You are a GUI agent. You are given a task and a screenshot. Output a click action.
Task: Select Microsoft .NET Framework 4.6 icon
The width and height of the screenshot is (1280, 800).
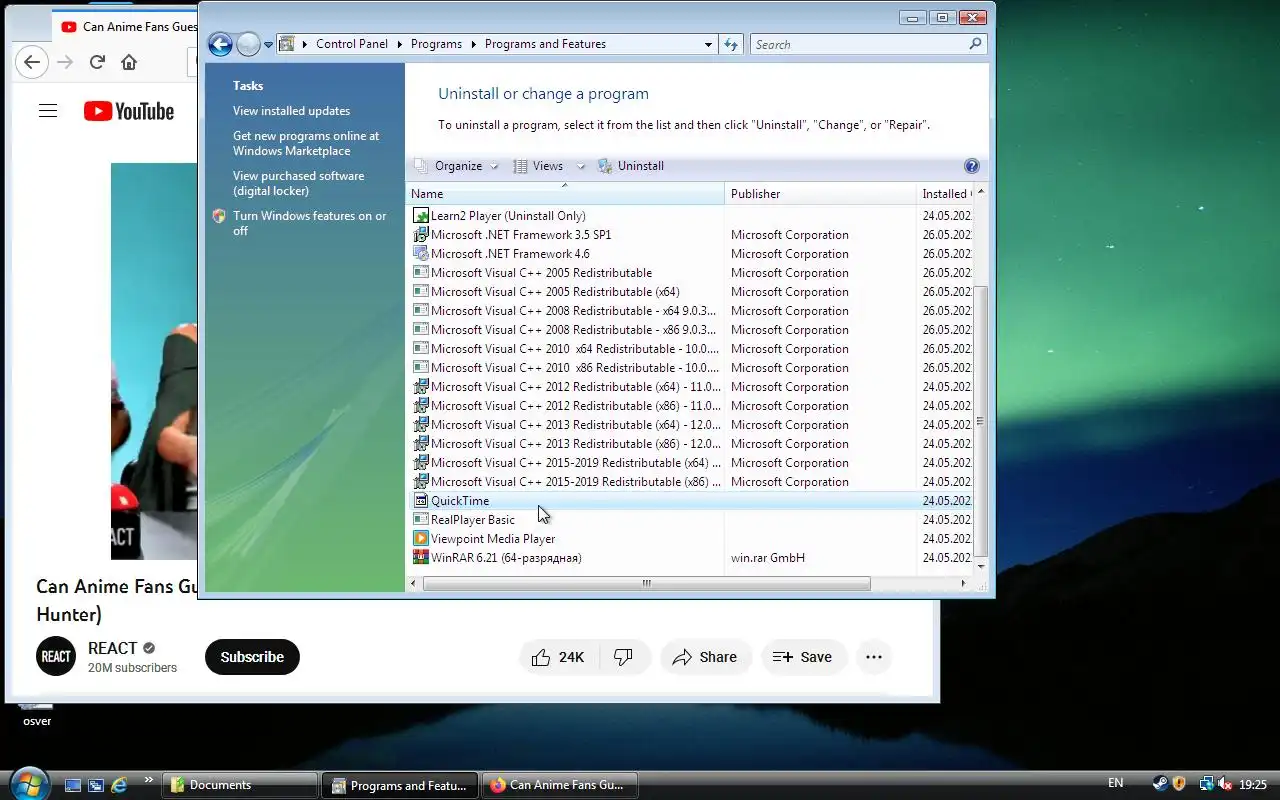421,254
